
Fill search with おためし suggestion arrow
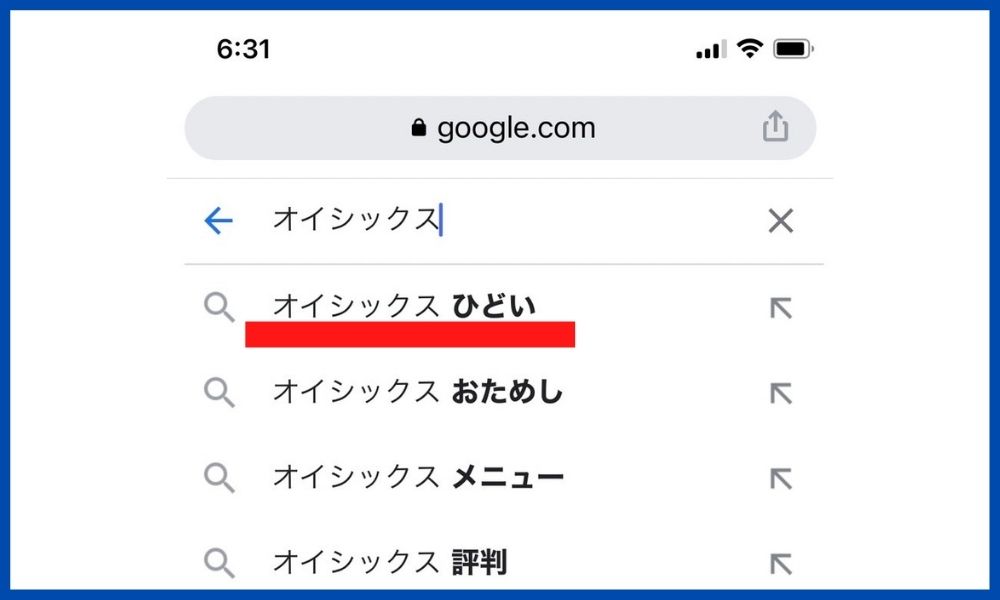tap(781, 393)
